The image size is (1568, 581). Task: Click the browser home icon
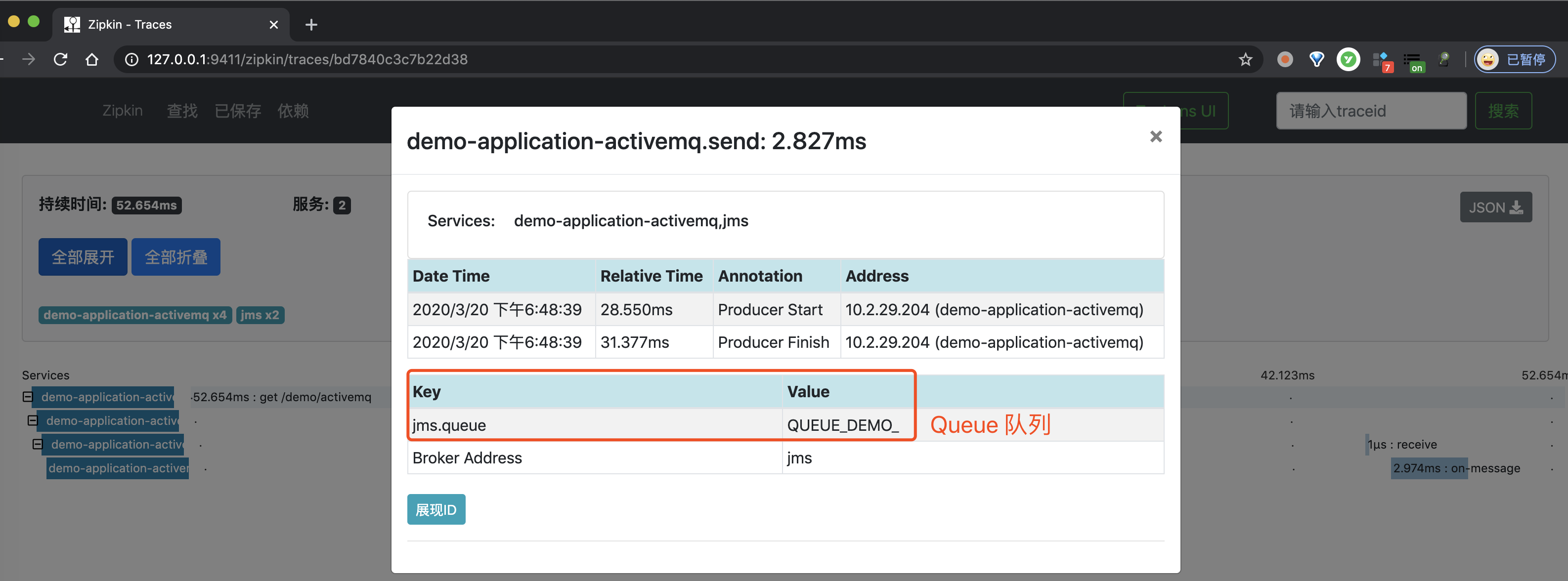pyautogui.click(x=92, y=59)
